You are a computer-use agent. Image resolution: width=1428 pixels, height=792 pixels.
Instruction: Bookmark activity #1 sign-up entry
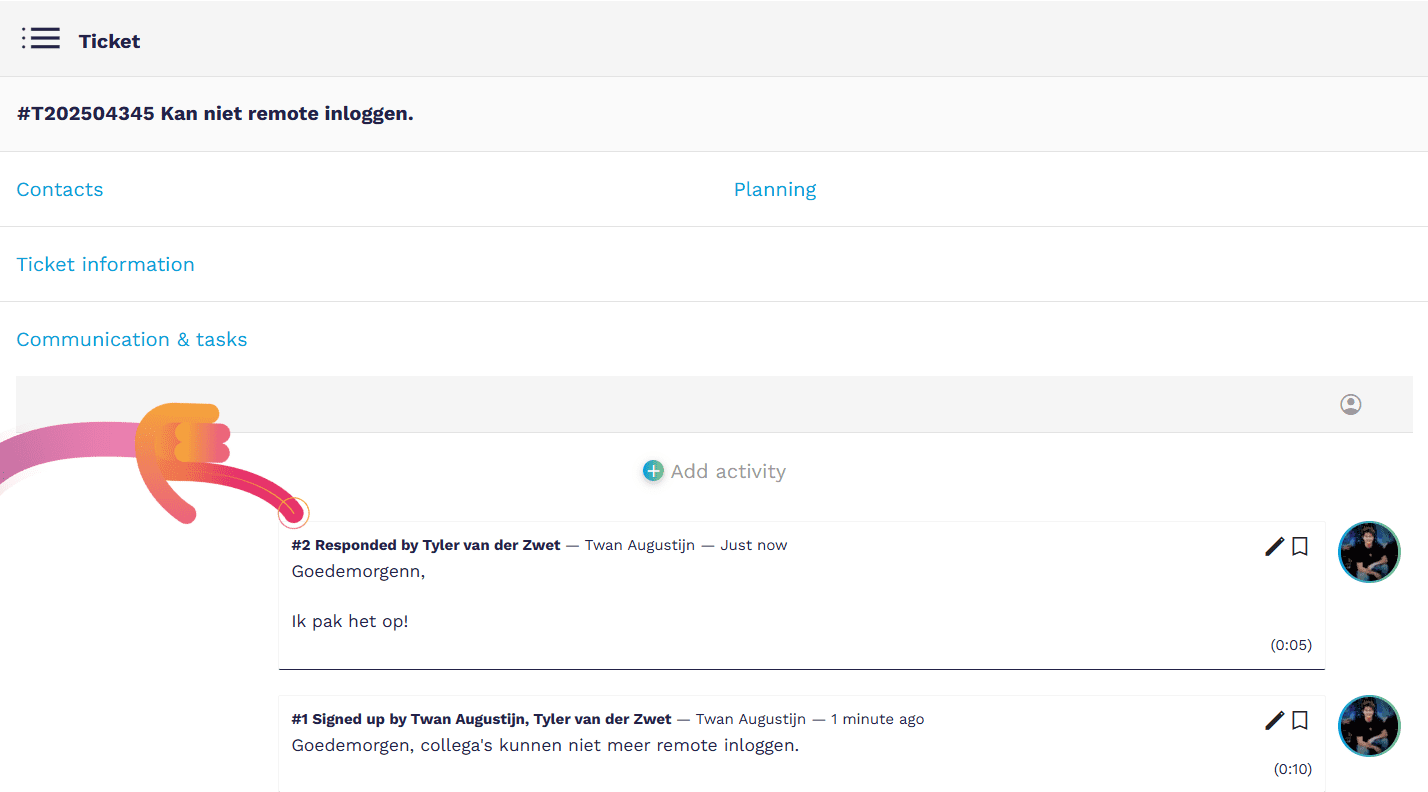[x=1300, y=720]
